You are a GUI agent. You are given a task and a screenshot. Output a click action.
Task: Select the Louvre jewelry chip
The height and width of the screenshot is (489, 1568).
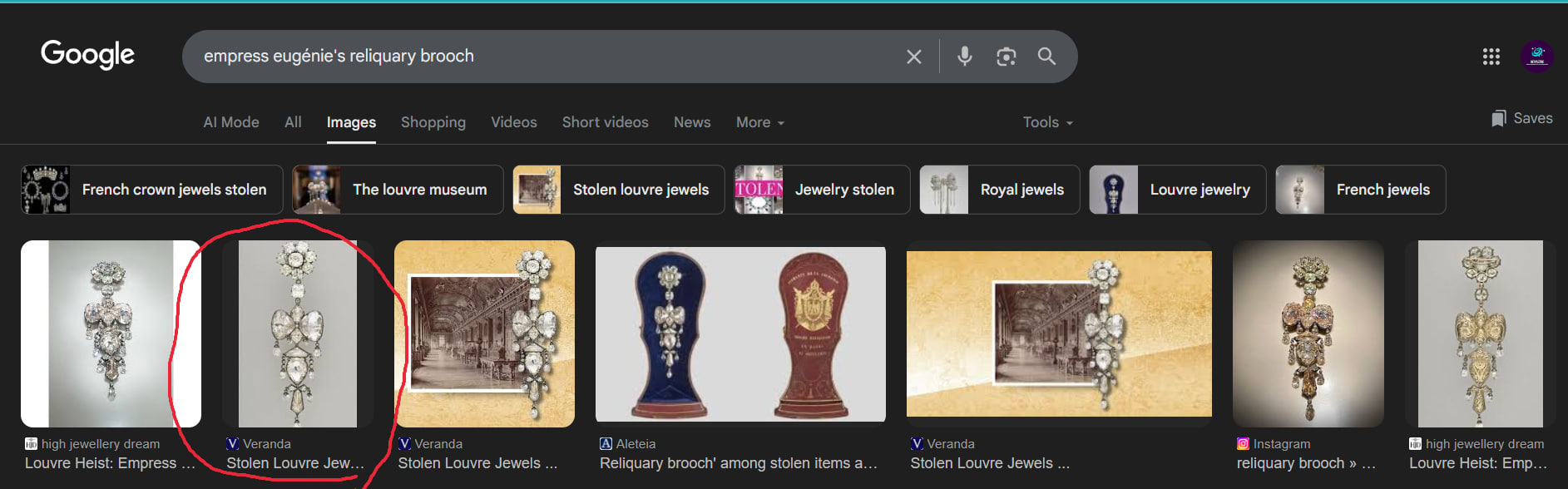1178,190
